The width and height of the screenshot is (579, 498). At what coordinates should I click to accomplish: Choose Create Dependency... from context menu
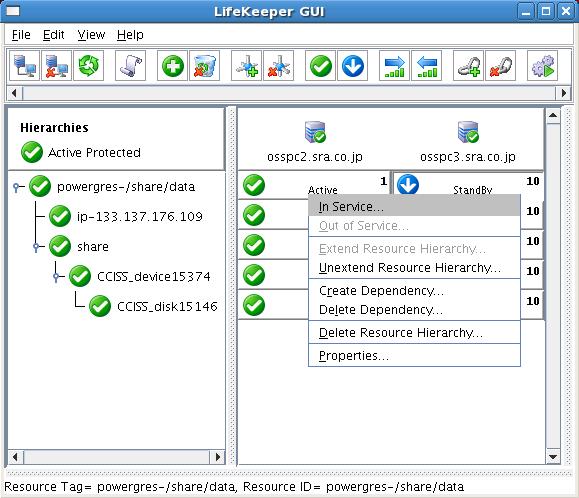pyautogui.click(x=414, y=291)
